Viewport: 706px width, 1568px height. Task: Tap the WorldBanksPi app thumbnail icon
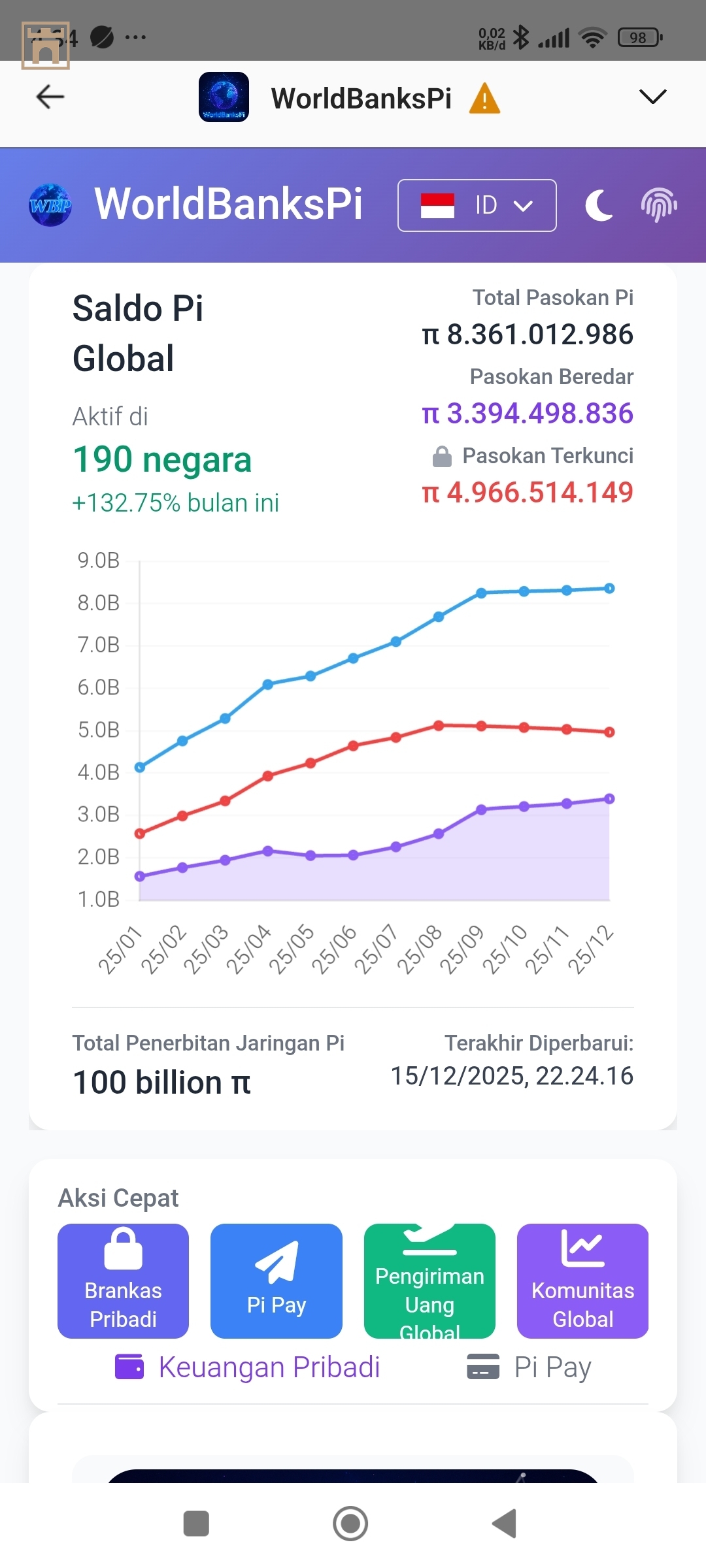coord(224,97)
